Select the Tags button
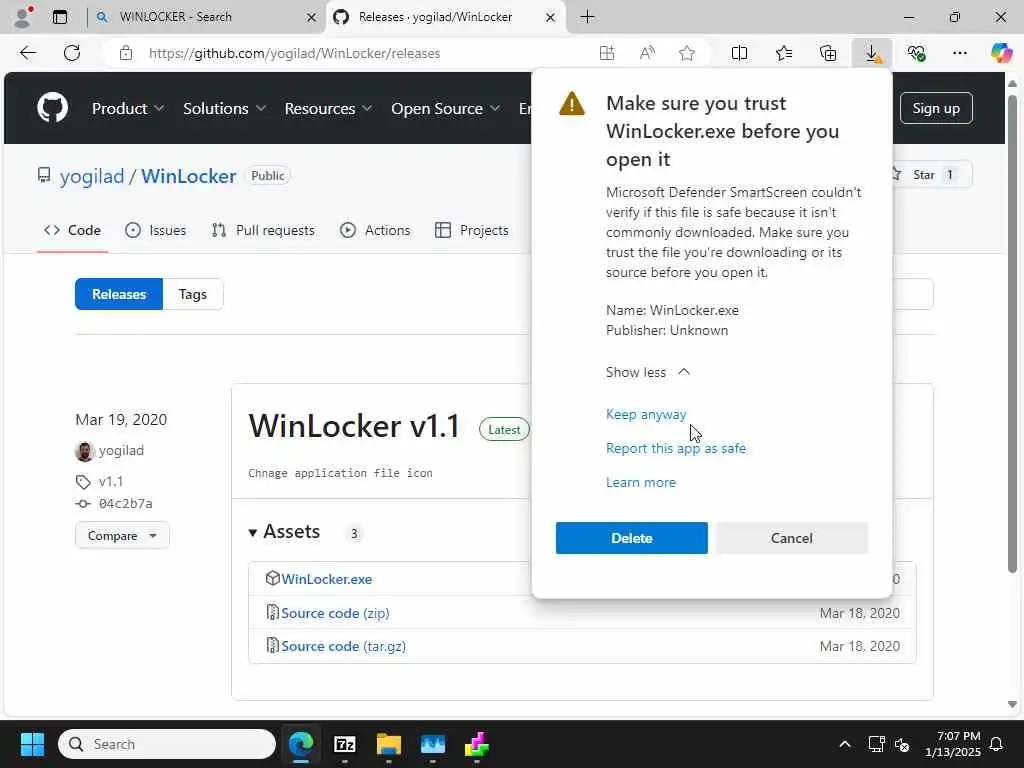The width and height of the screenshot is (1024, 768). pyautogui.click(x=193, y=294)
